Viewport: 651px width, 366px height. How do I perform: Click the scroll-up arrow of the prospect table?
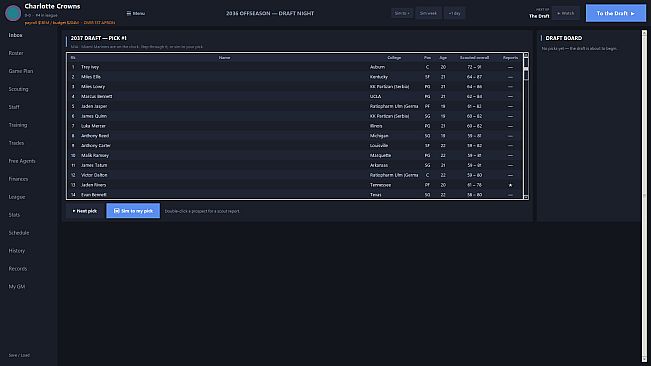coord(526,55)
